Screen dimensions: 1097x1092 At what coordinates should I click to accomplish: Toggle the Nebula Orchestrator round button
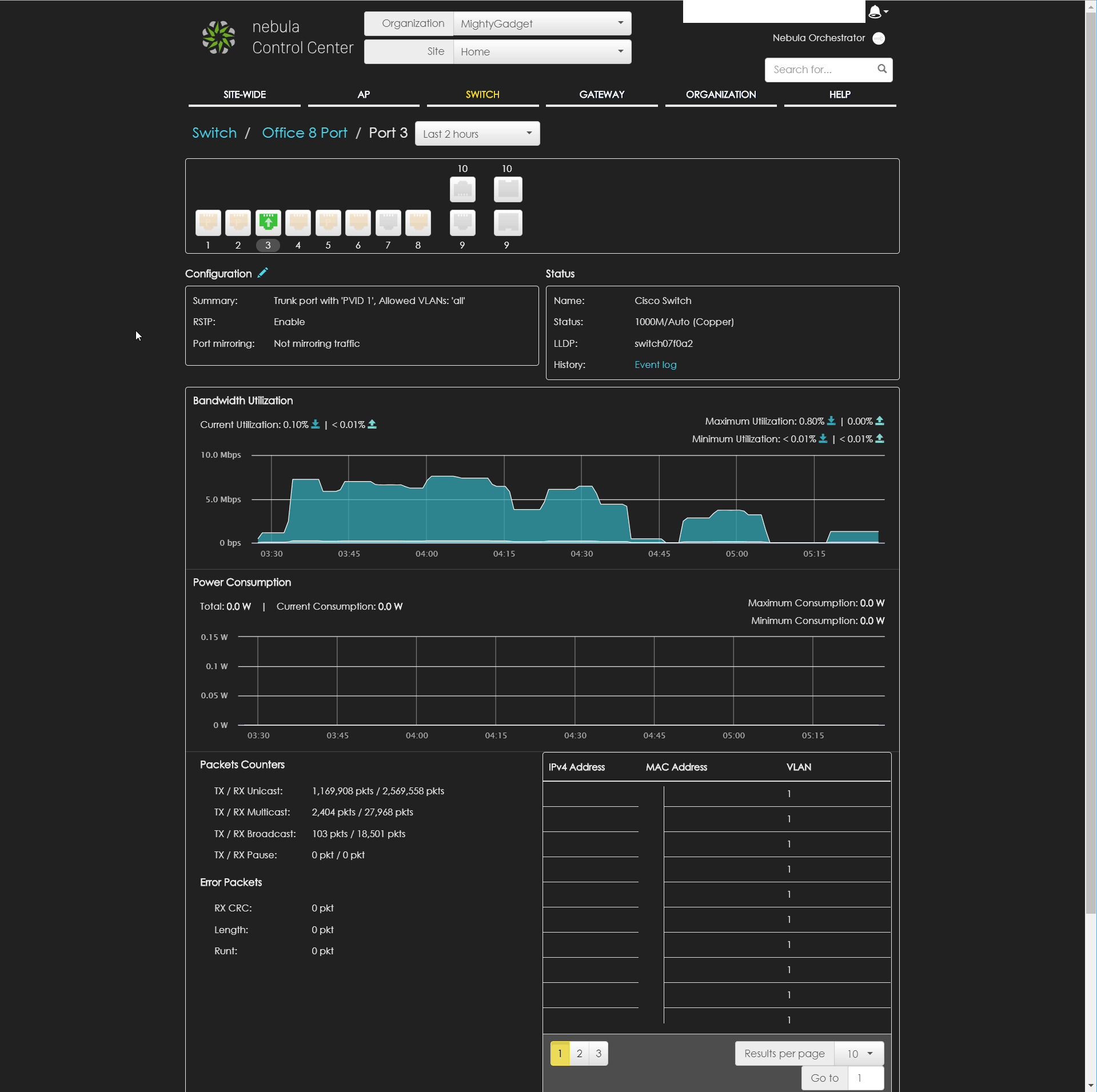pyautogui.click(x=879, y=38)
